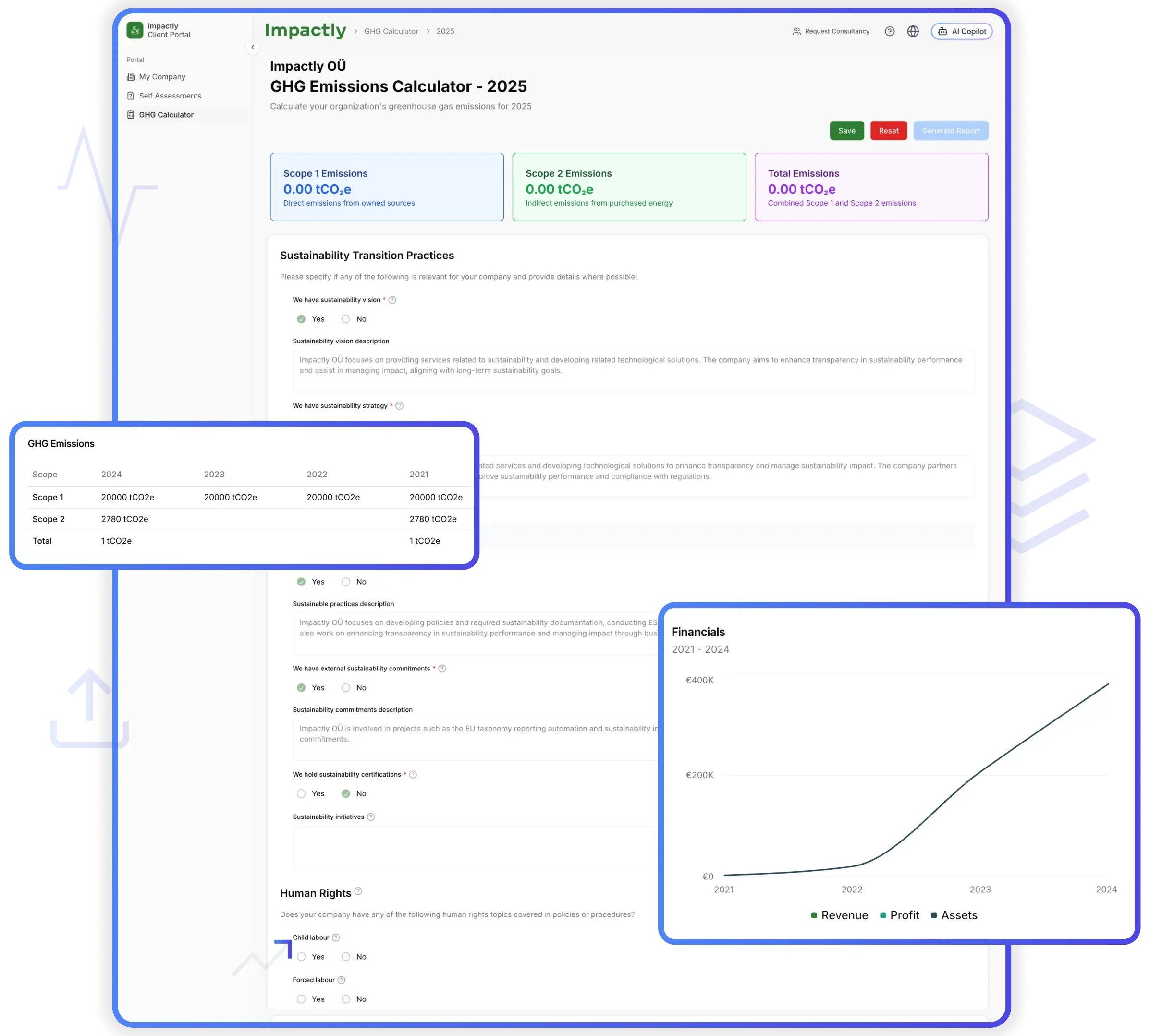The width and height of the screenshot is (1150, 1036).
Task: Click info icon next to Sustainability initiatives
Action: (x=371, y=817)
